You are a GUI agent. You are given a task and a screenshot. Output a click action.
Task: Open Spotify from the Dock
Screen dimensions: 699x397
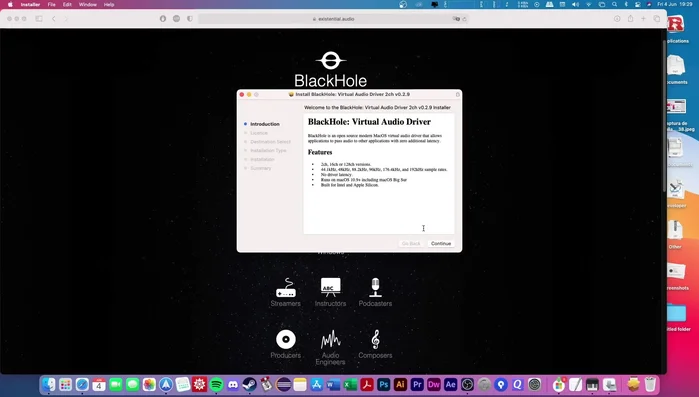(x=216, y=384)
